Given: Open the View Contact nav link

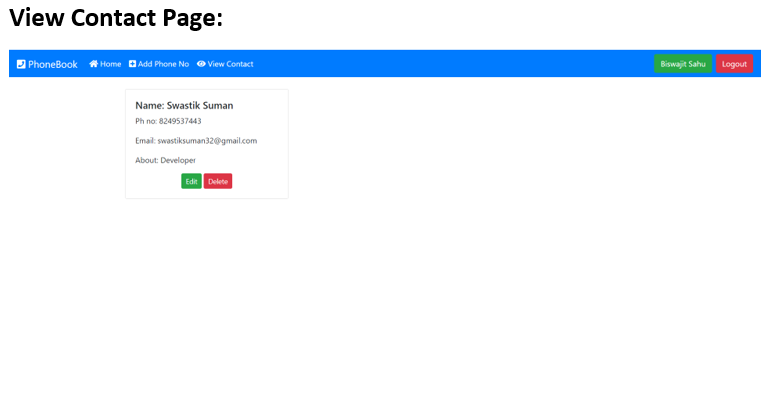Looking at the screenshot, I should pos(225,64).
